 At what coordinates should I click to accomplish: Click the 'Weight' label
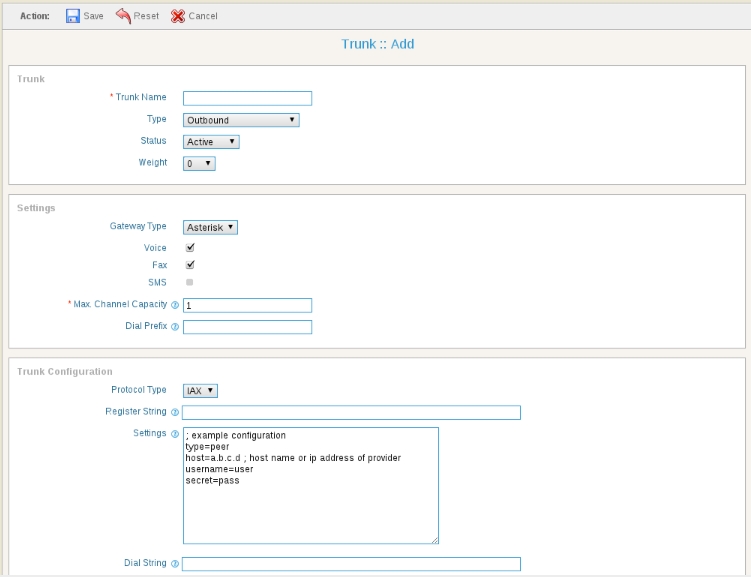coord(153,162)
